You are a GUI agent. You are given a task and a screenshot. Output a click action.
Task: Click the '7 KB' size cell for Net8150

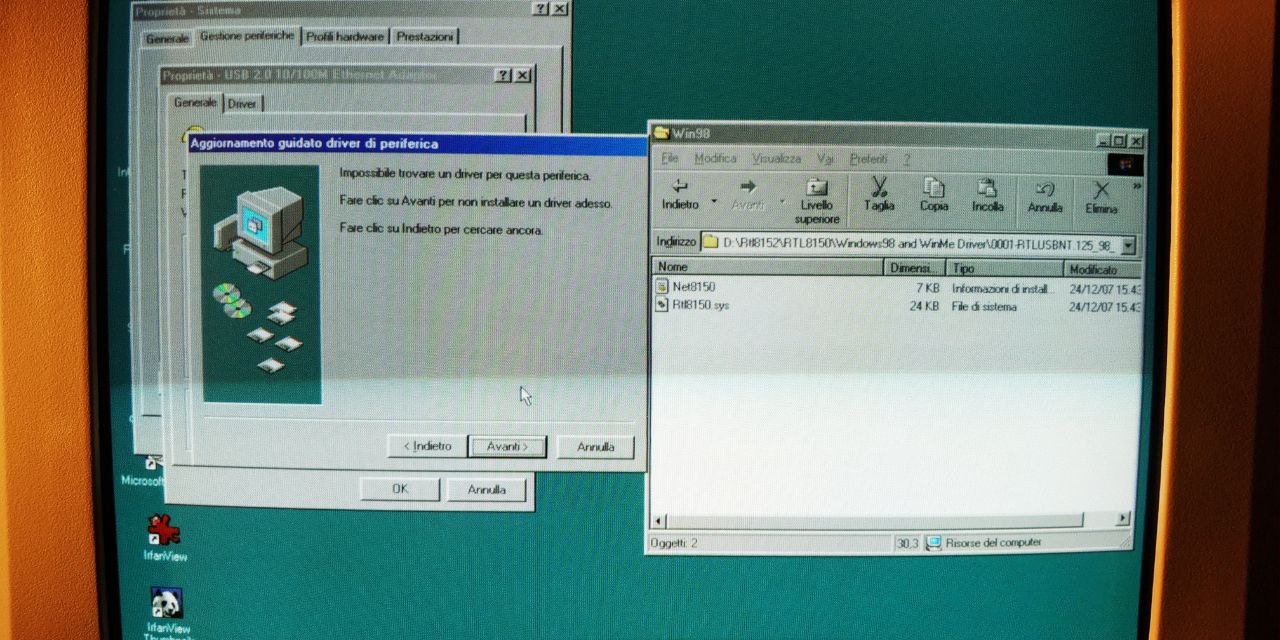(x=927, y=287)
